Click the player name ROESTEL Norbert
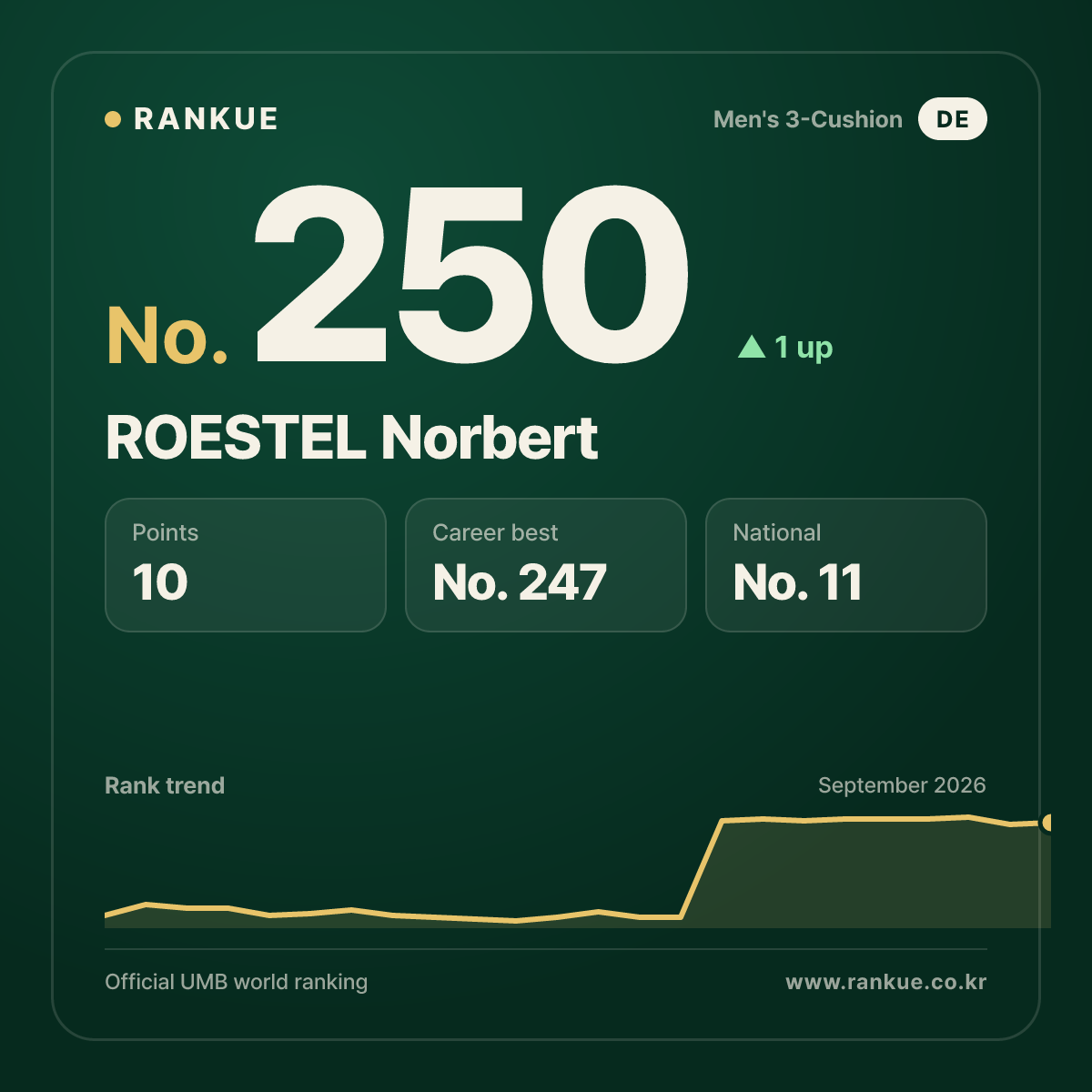The height and width of the screenshot is (1092, 1092). 351,438
